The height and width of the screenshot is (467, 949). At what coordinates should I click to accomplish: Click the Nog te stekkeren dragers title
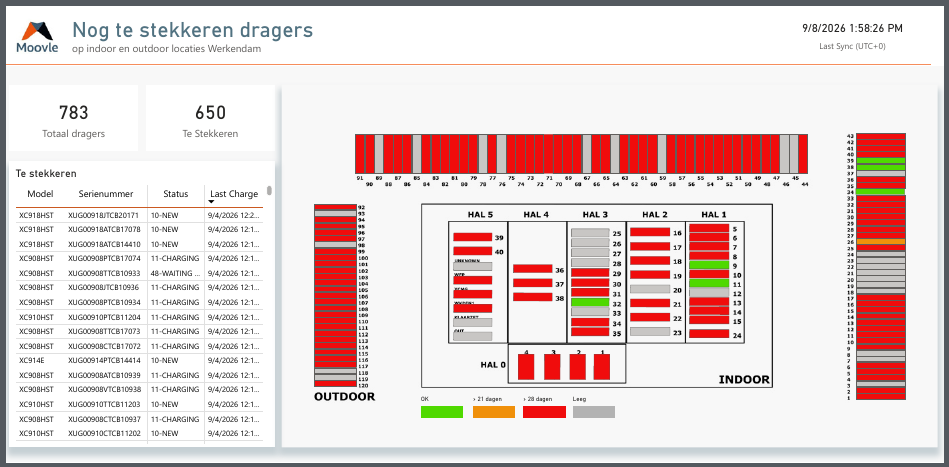192,30
